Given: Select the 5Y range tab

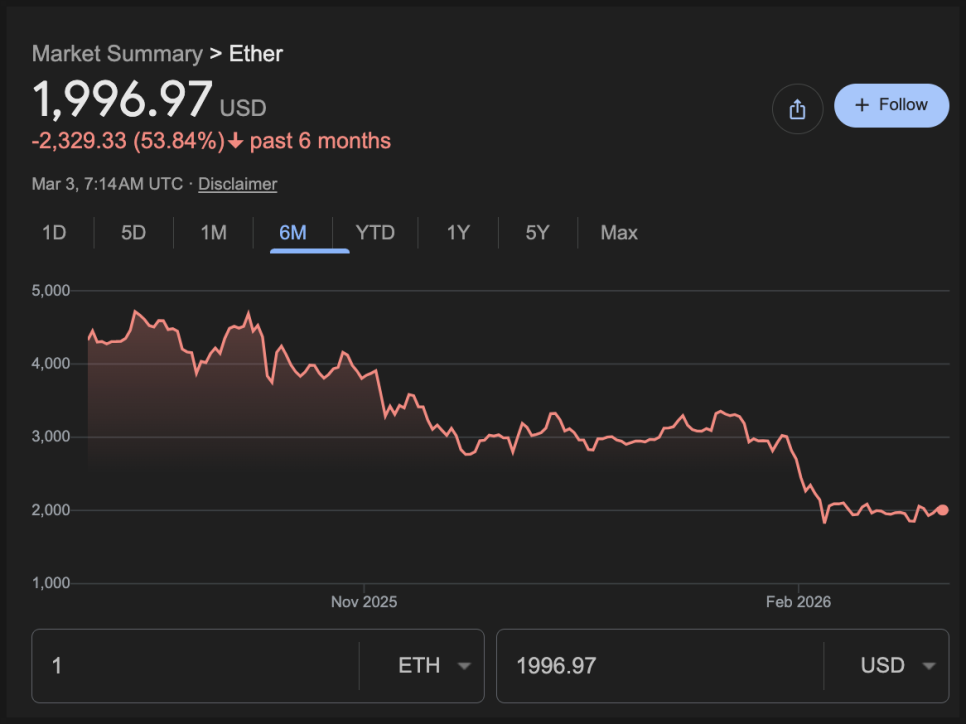Looking at the screenshot, I should [x=538, y=233].
